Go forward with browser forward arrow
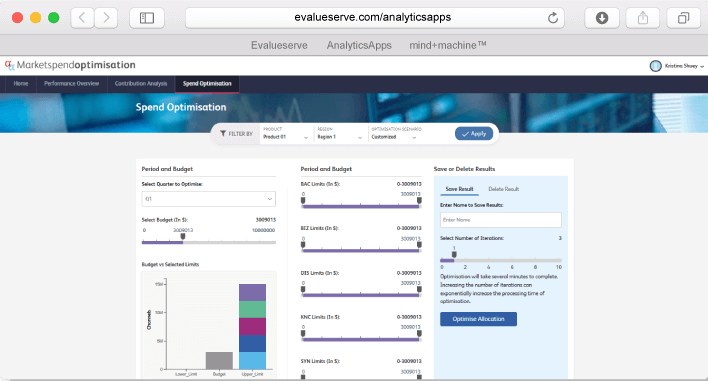Screen dimensions: 708x381 pos(106,18)
